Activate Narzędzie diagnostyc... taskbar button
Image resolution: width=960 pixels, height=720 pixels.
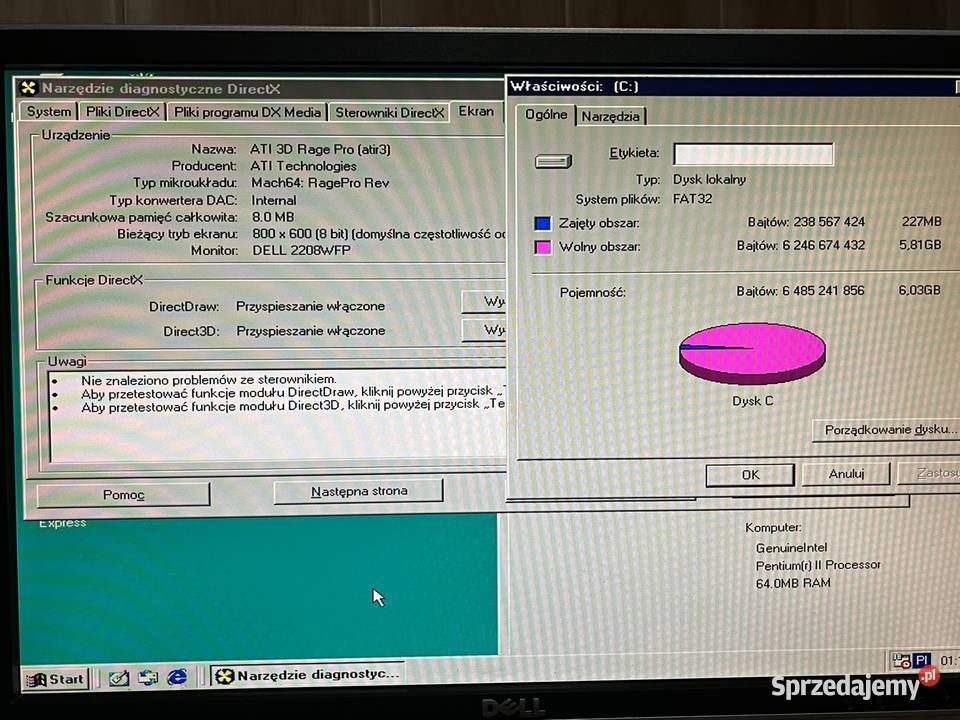pos(308,675)
